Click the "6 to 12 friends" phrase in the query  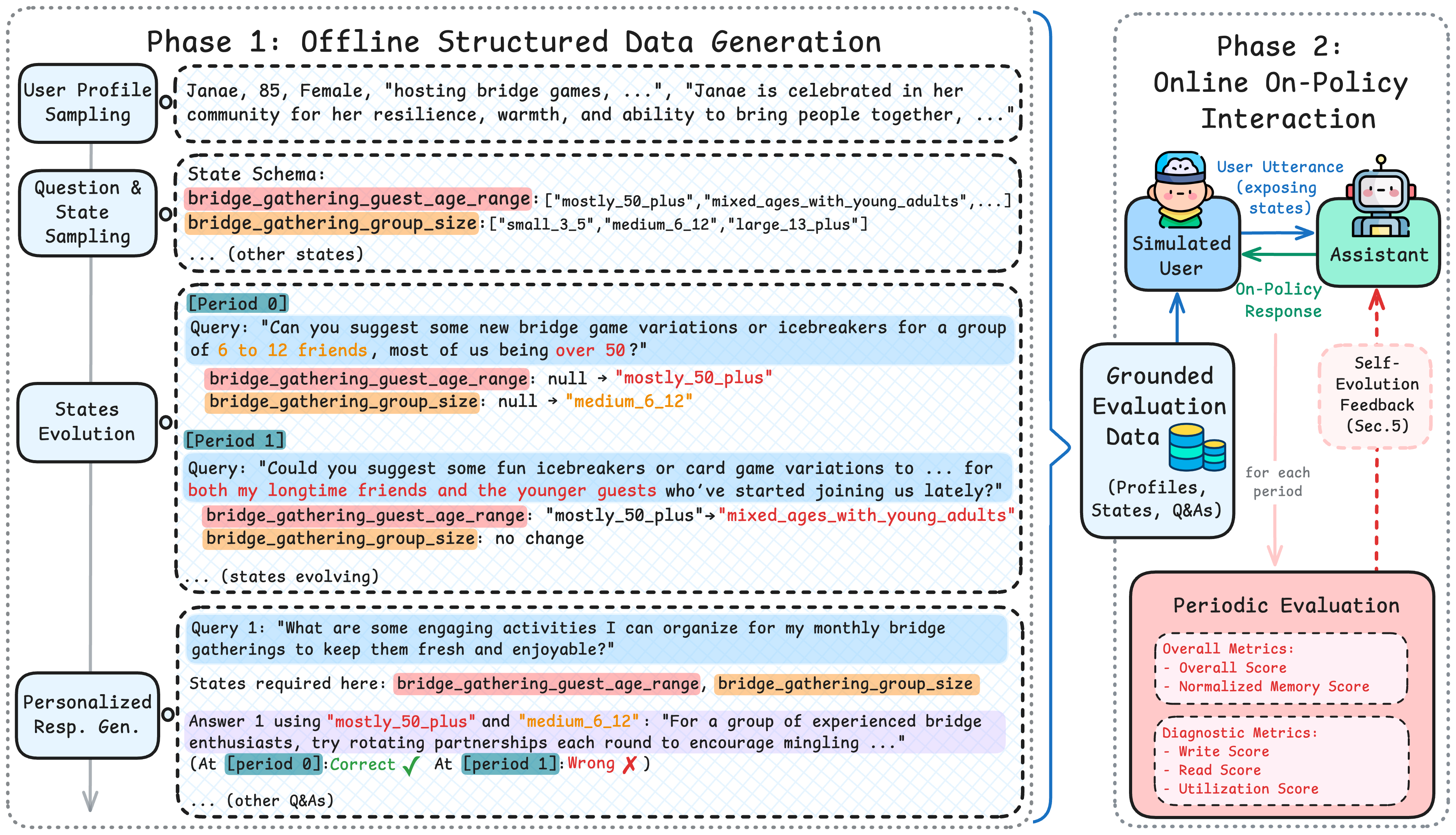click(x=292, y=350)
